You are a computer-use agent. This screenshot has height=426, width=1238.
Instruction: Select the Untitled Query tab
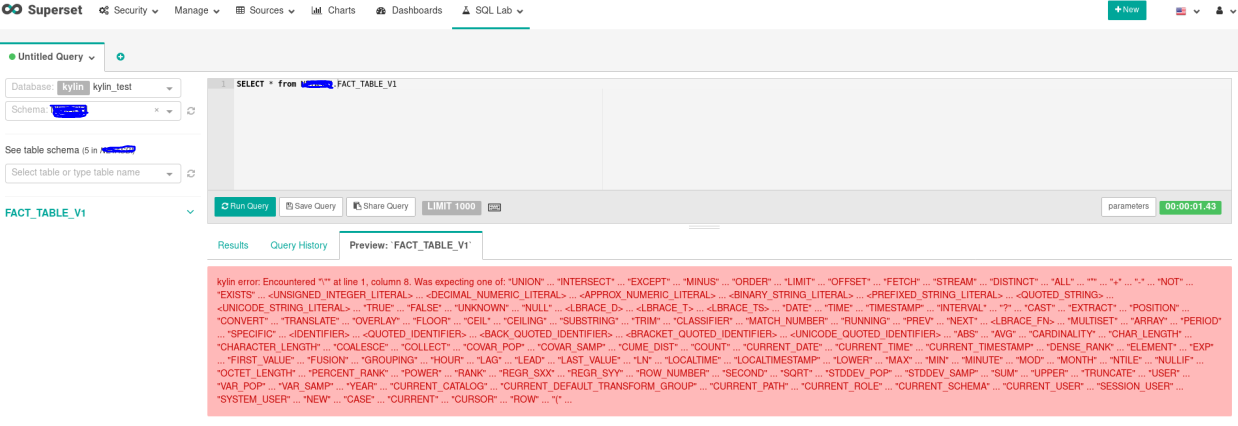point(52,57)
